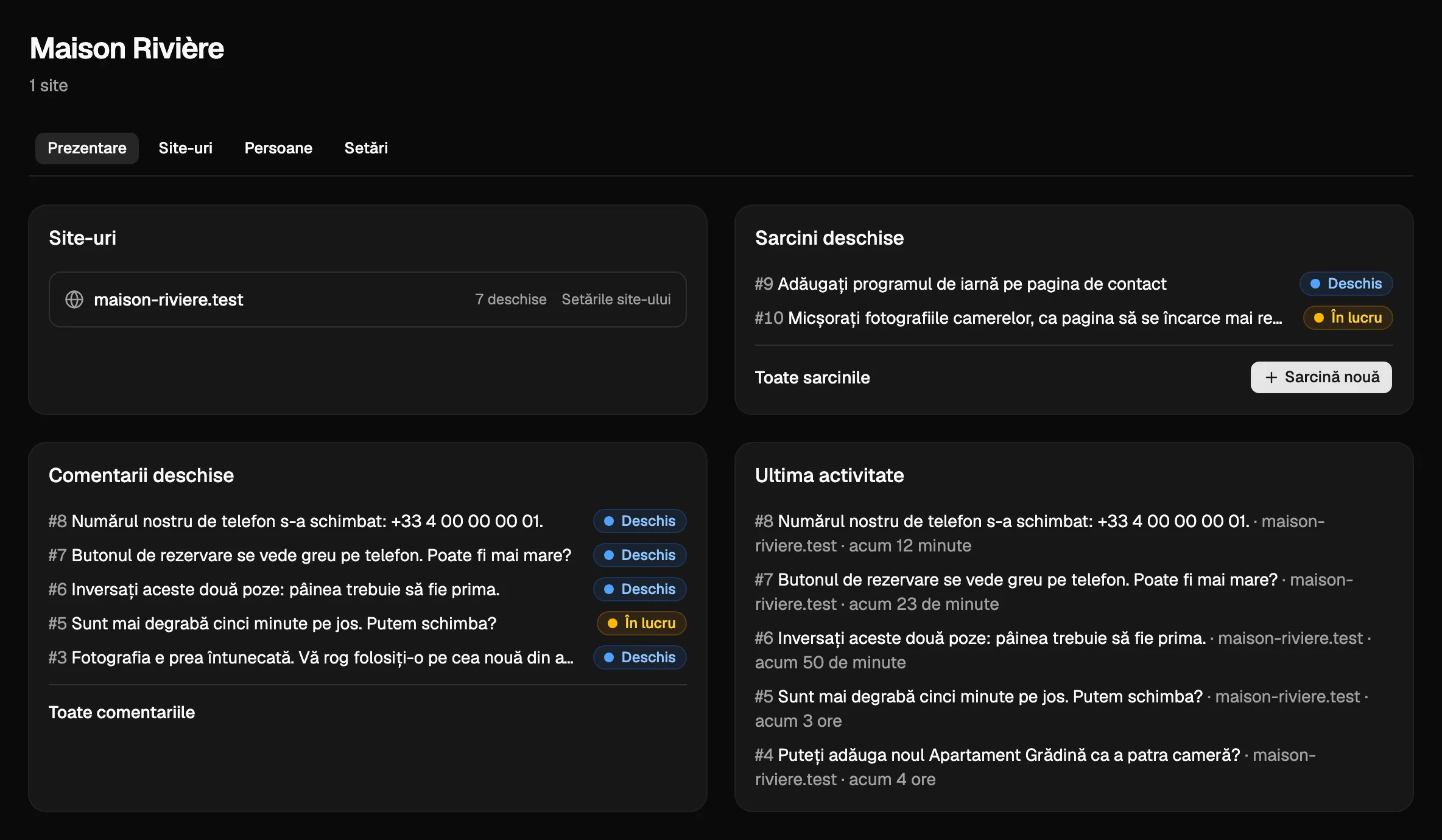Switch to the Prezentare tab
This screenshot has height=840, width=1442.
coord(87,148)
